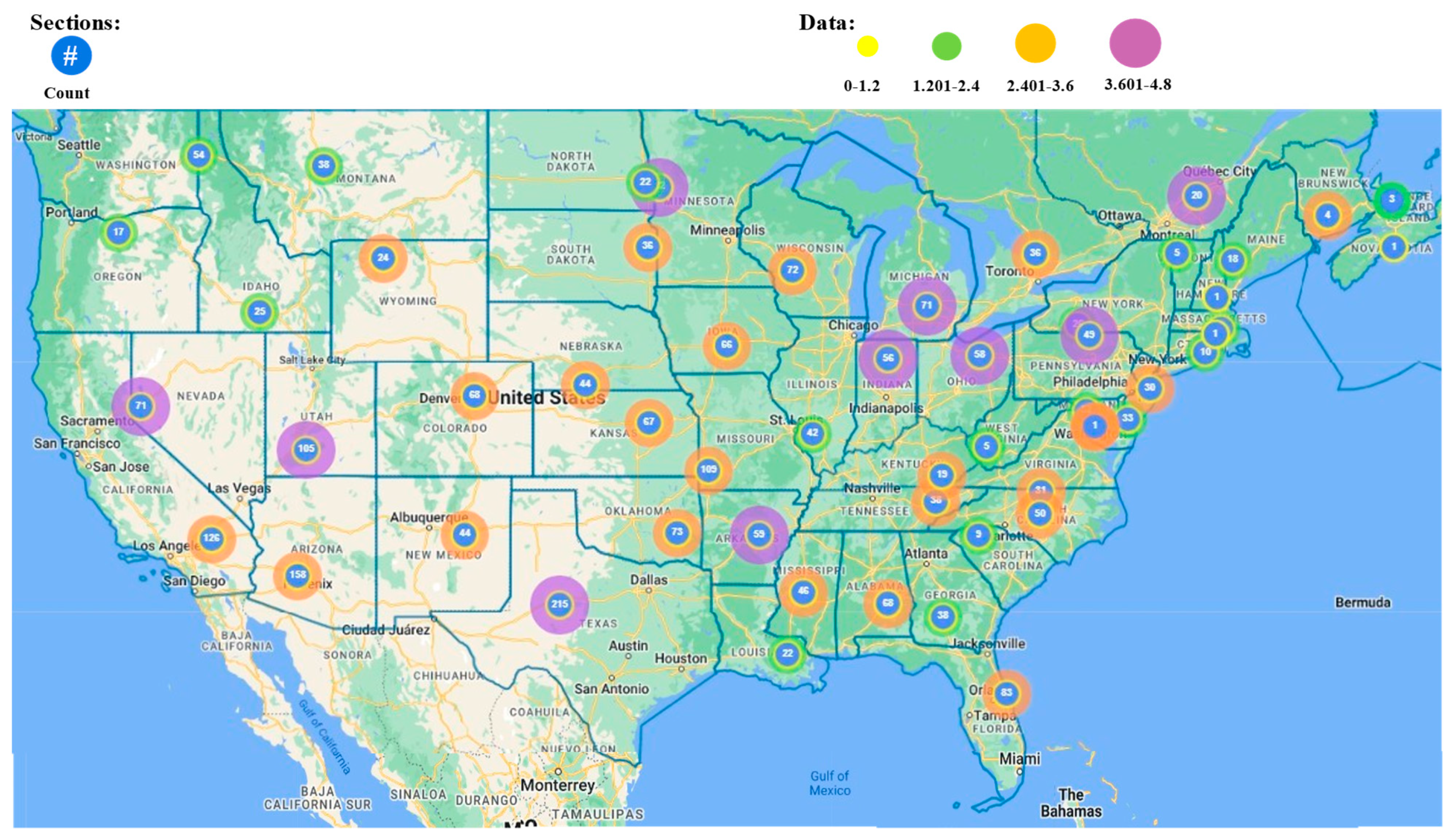Open the 73 cluster in Oklahoma
The image size is (1456, 840).
(677, 531)
